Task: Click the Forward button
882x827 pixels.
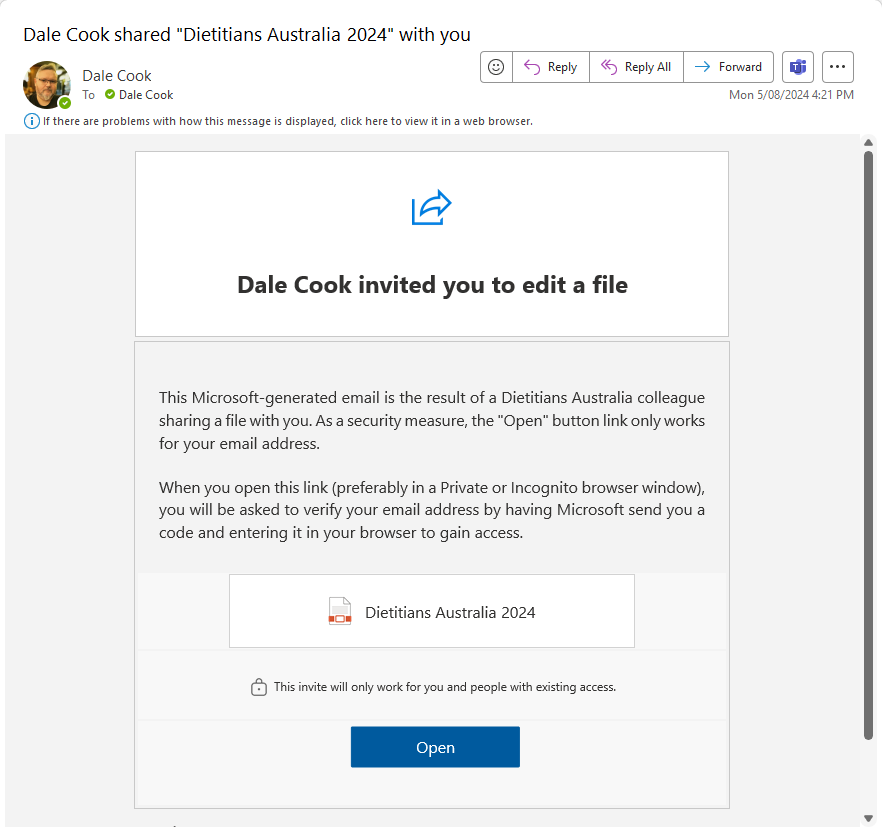Action: (x=728, y=66)
